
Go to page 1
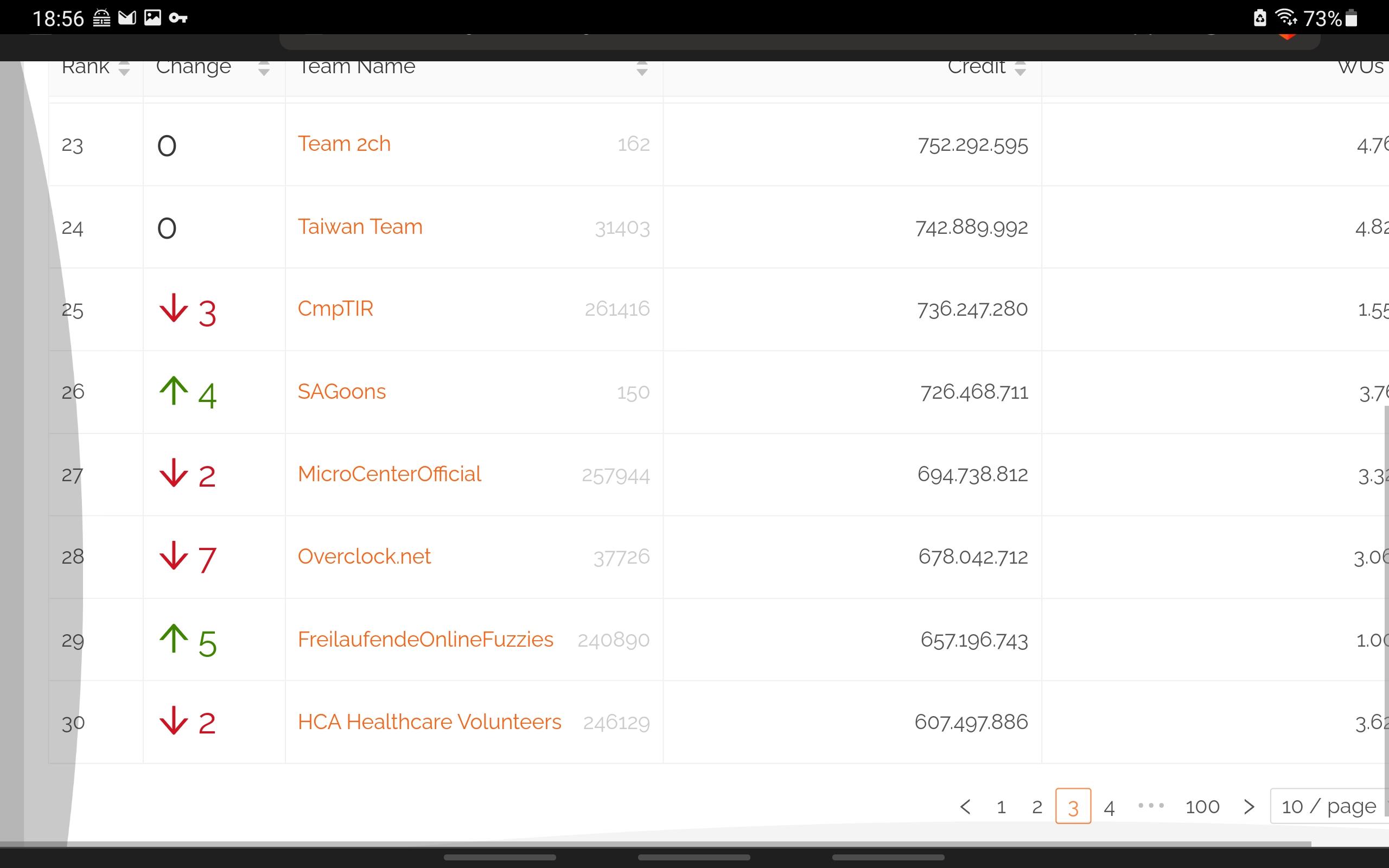point(1001,807)
